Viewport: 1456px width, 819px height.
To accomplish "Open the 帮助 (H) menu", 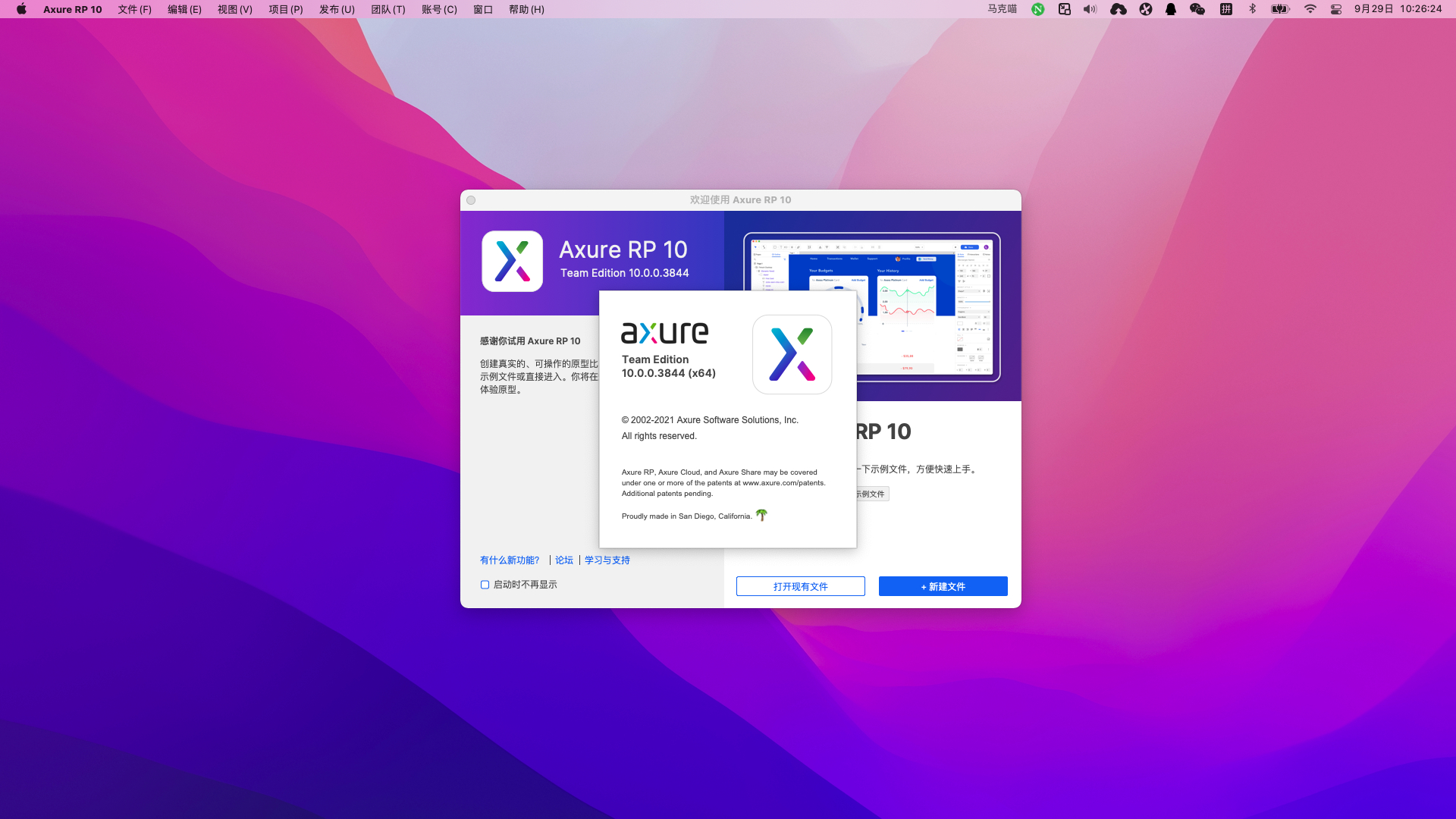I will tap(526, 9).
